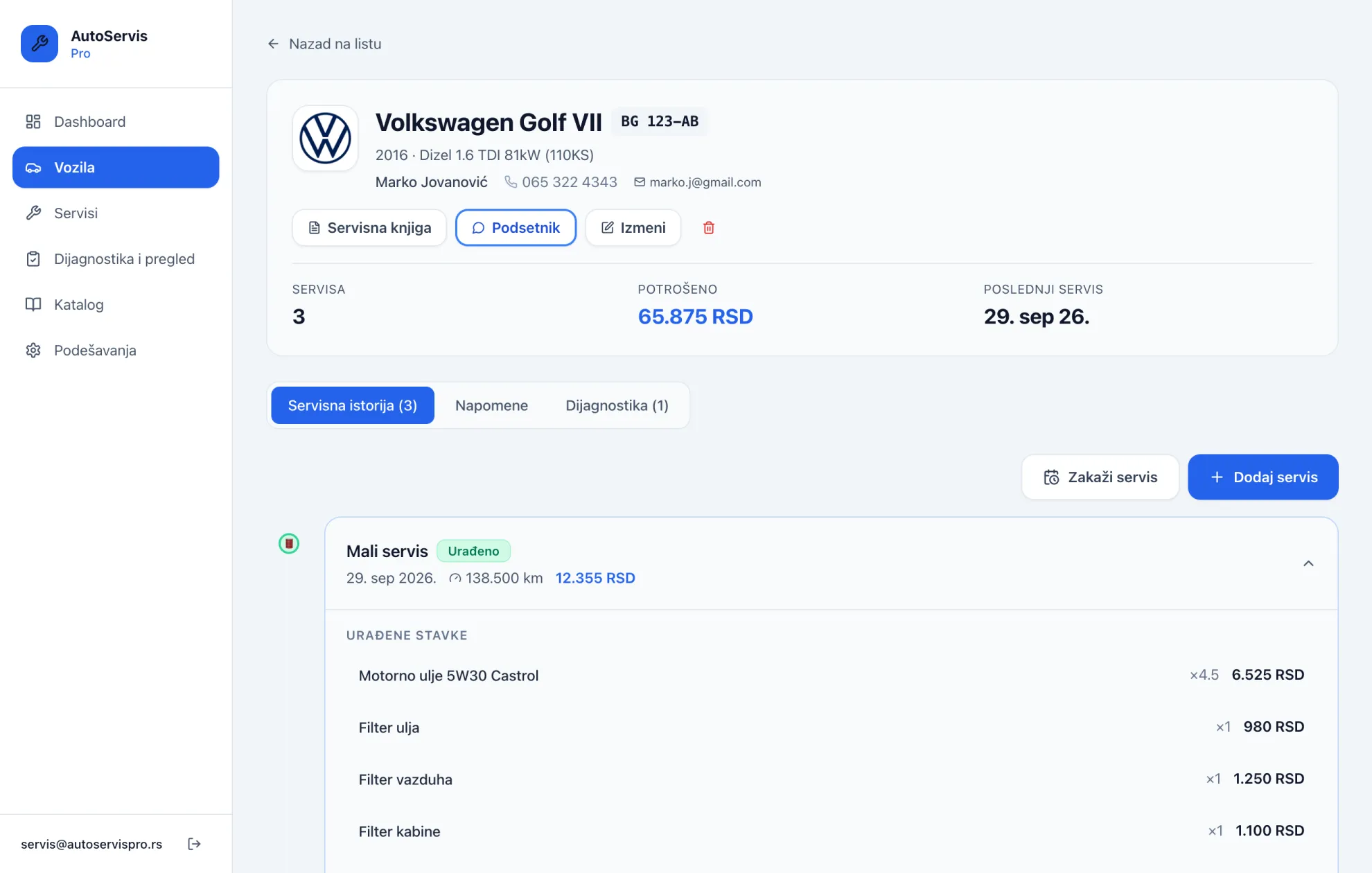Click the 29. sep 26. last service date

(x=1037, y=316)
